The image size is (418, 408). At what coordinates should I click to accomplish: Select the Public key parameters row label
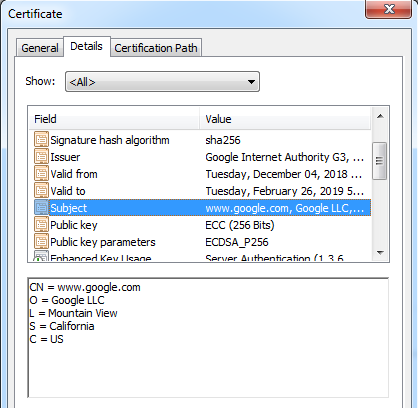click(103, 242)
